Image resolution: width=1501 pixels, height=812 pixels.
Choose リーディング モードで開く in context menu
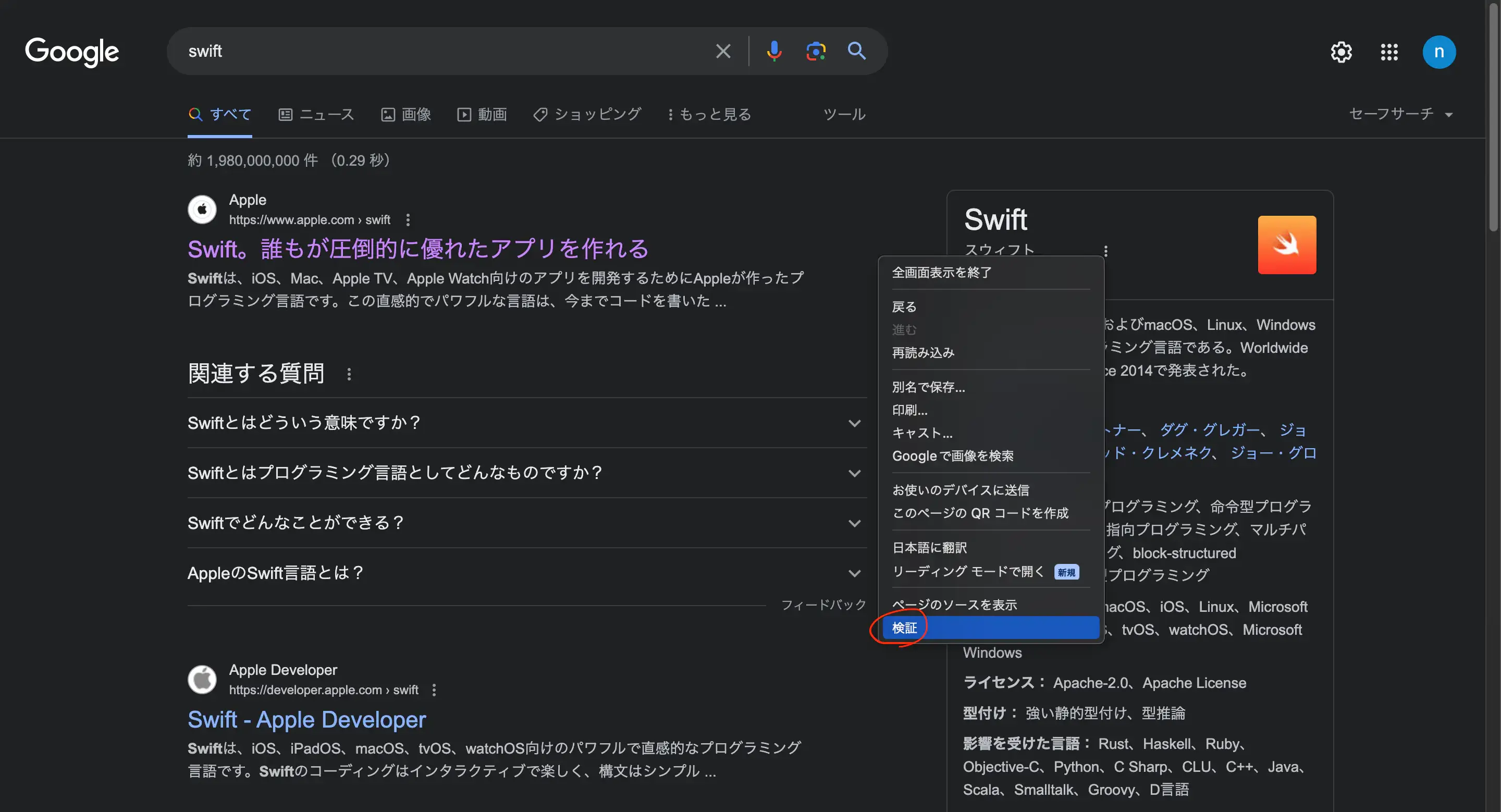pos(991,572)
